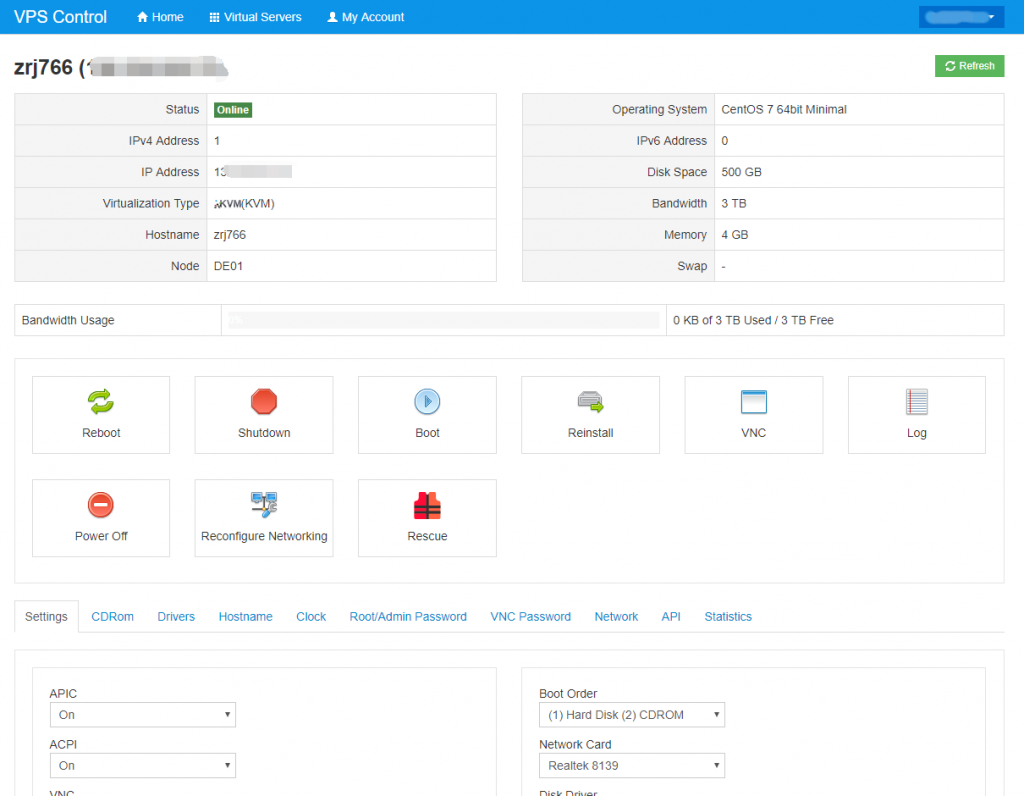Click the blue Boot play icon
This screenshot has width=1024, height=796.
pos(427,402)
